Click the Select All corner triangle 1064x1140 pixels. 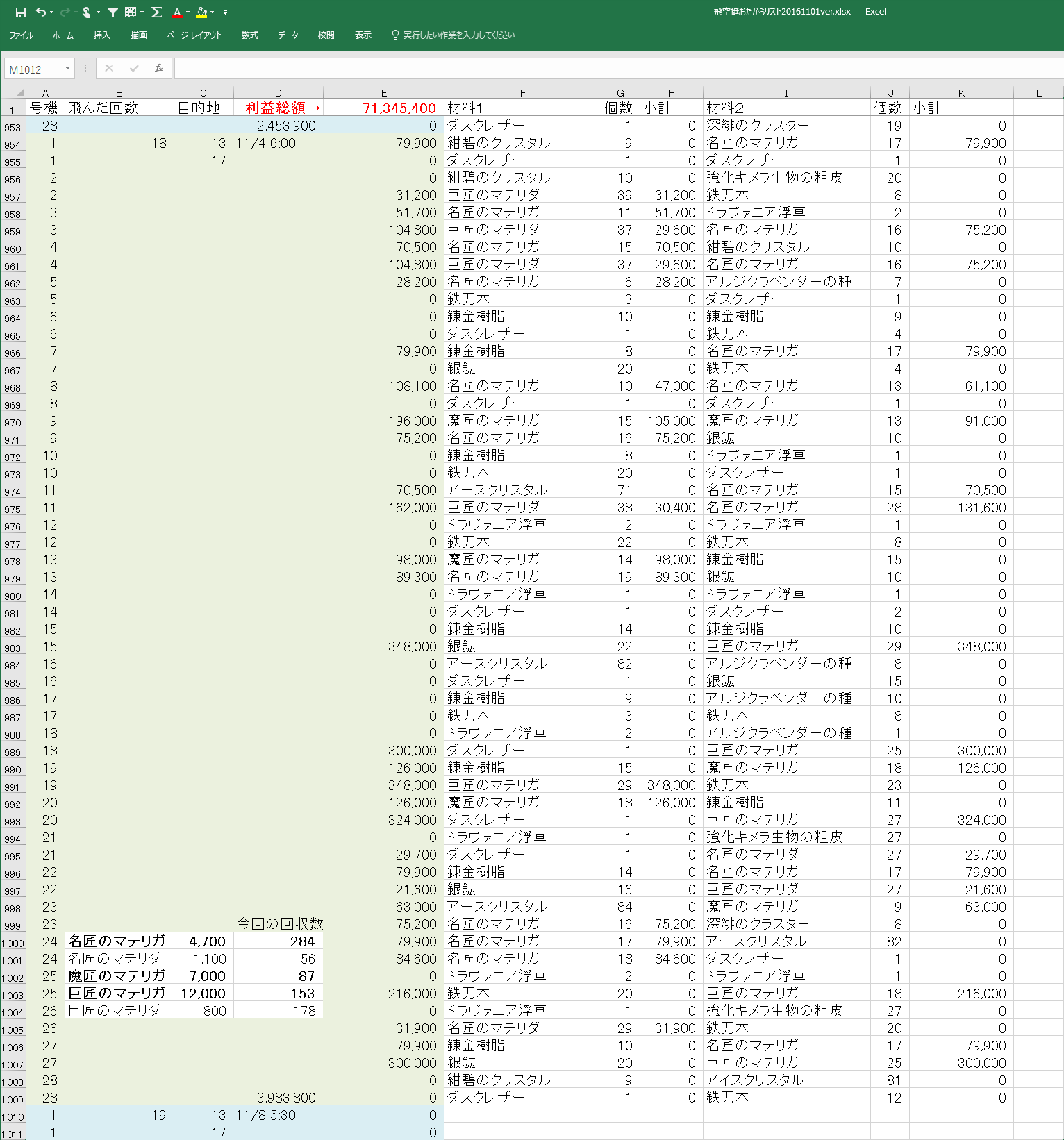(19, 92)
